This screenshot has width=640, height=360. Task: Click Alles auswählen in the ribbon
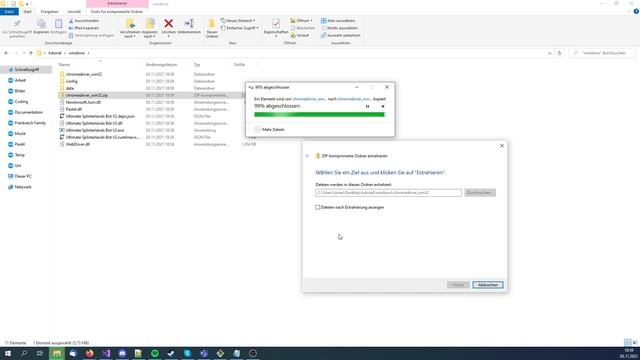pos(338,21)
